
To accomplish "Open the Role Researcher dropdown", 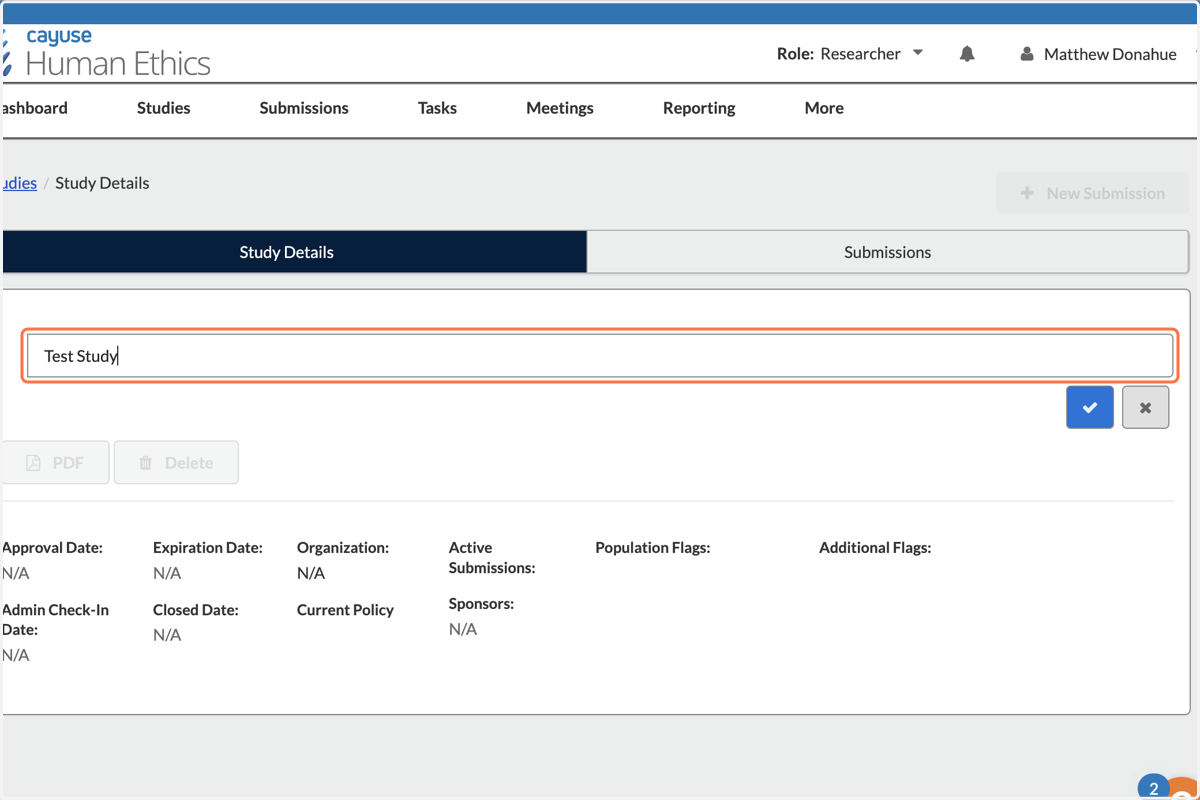I will click(850, 54).
